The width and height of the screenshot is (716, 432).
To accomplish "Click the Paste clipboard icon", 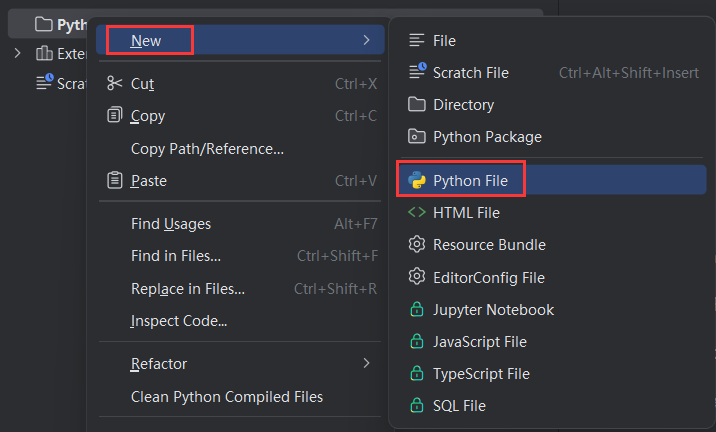I will click(115, 181).
